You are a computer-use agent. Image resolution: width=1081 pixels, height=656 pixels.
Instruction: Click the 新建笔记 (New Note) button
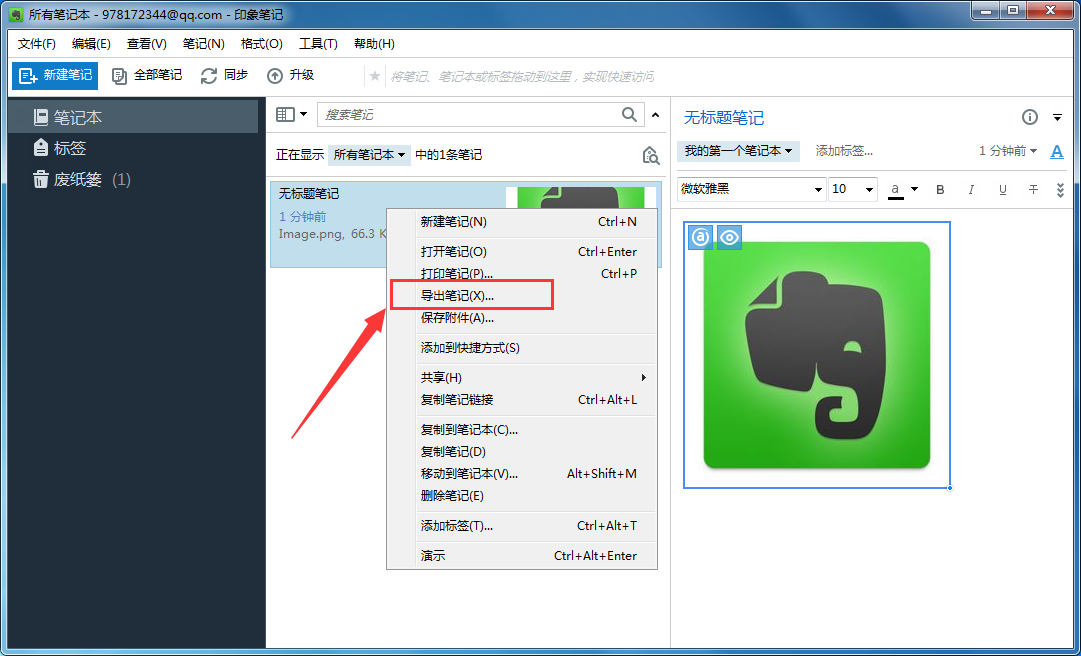click(x=54, y=75)
